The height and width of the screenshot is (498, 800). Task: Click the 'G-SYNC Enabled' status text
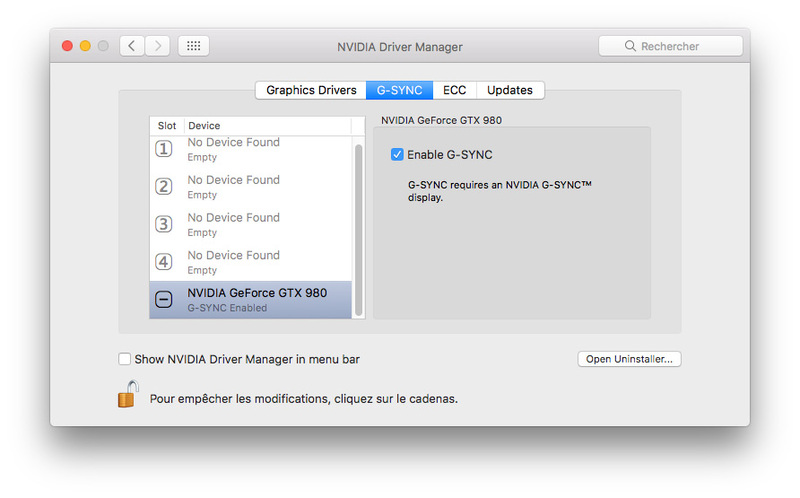point(227,308)
